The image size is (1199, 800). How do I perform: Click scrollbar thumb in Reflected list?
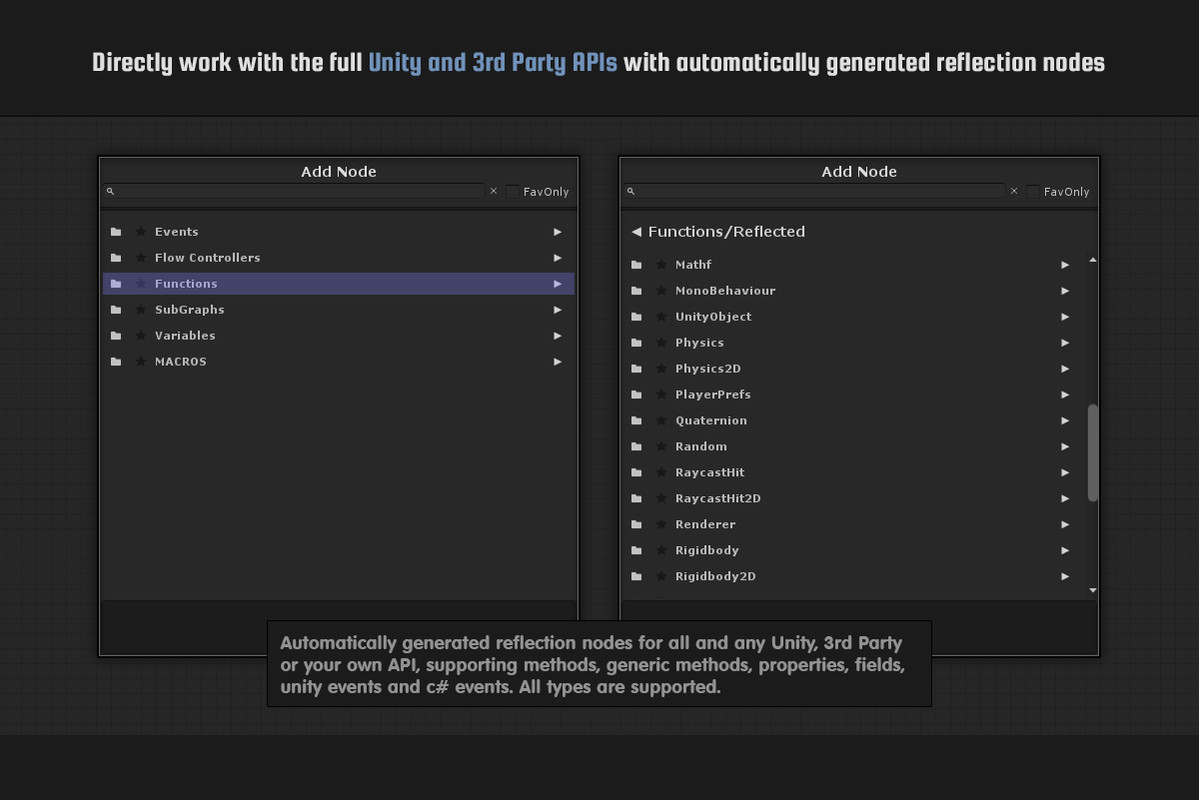(x=1093, y=453)
